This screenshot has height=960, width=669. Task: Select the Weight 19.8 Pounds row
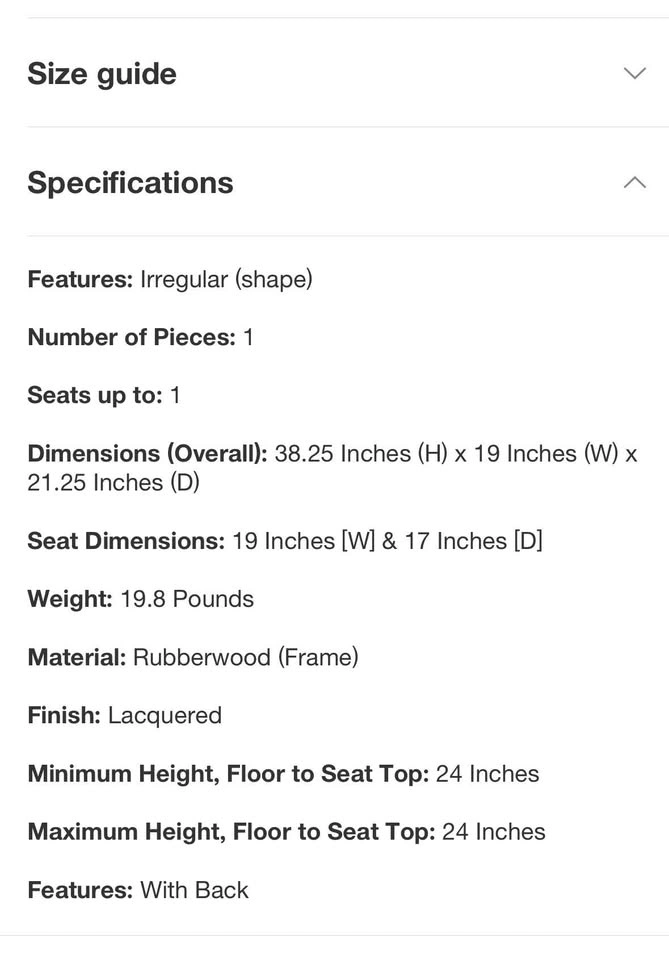(141, 599)
